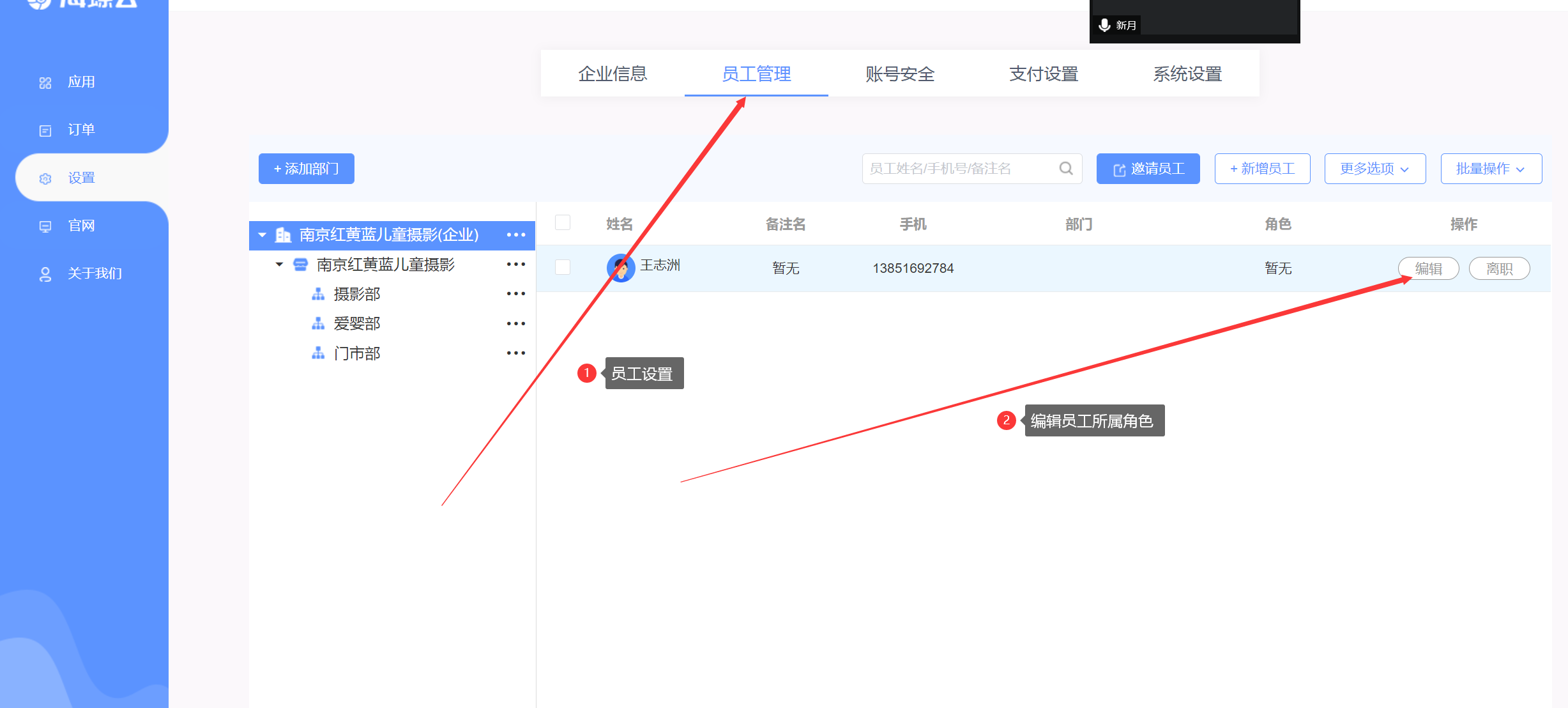The height and width of the screenshot is (708, 1568).
Task: Click the 订单 orders sidebar icon
Action: click(x=45, y=130)
